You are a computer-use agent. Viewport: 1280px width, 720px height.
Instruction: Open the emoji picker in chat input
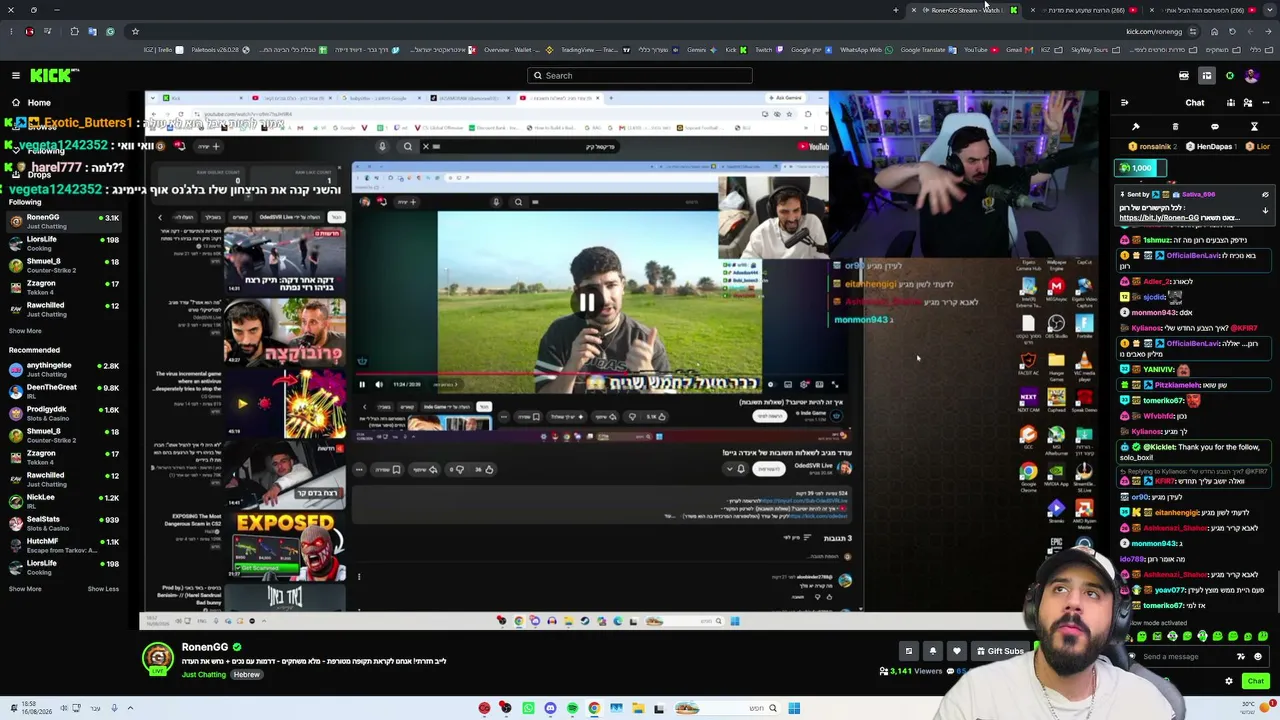tap(1258, 657)
